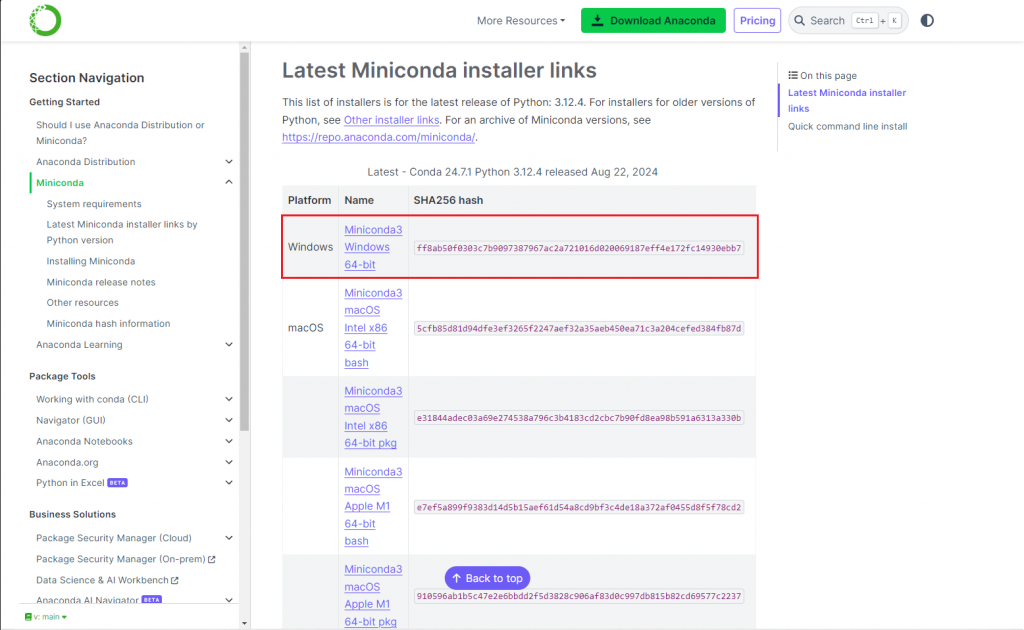Open Other resources in sidebar

pyautogui.click(x=82, y=302)
